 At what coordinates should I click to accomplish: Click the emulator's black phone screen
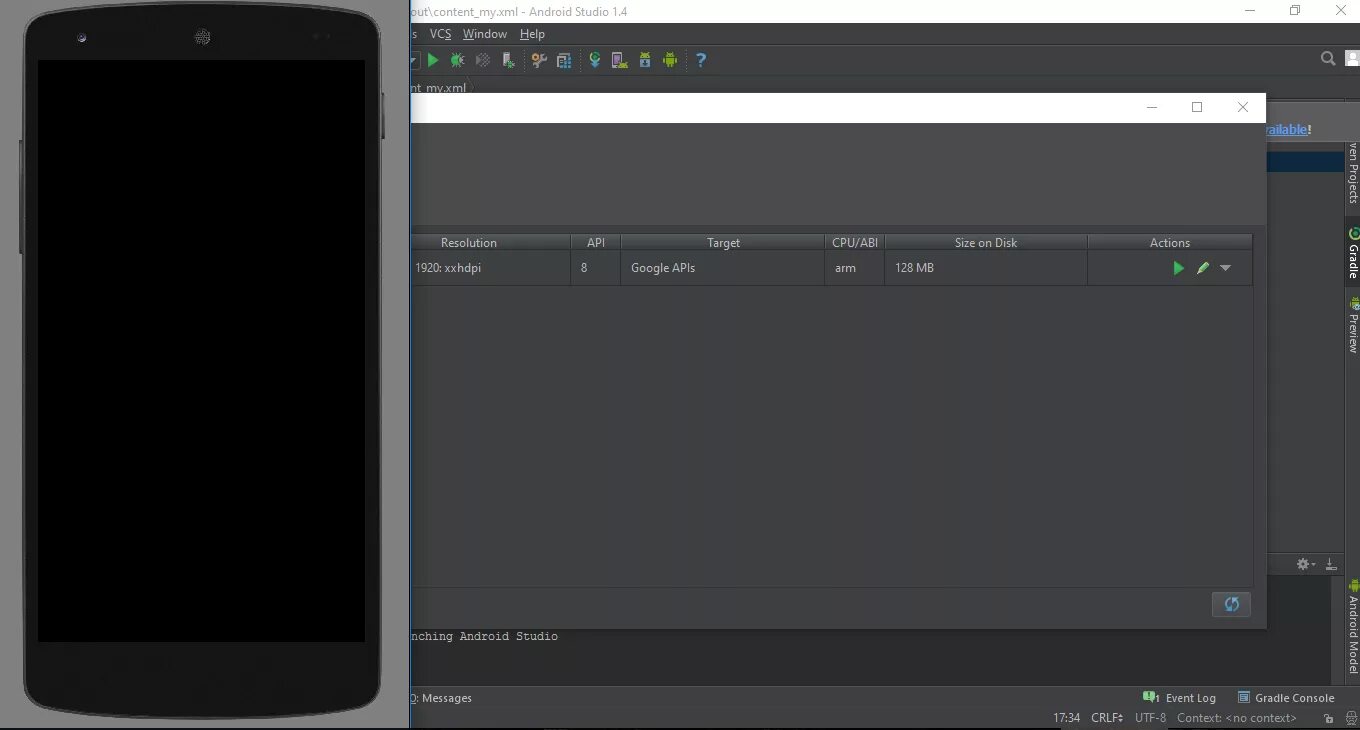pos(201,351)
